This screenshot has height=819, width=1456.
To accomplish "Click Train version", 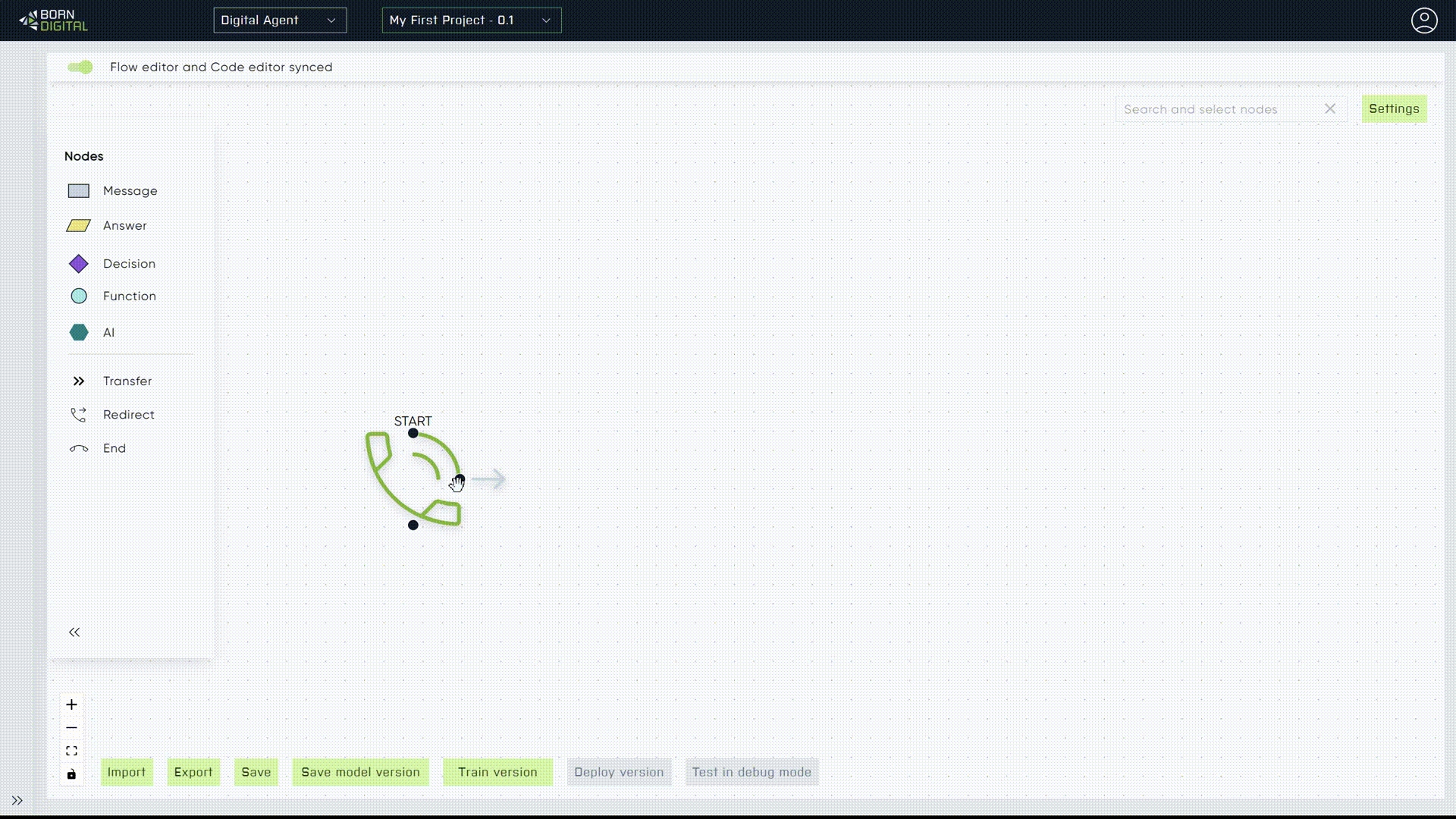I will (x=497, y=772).
